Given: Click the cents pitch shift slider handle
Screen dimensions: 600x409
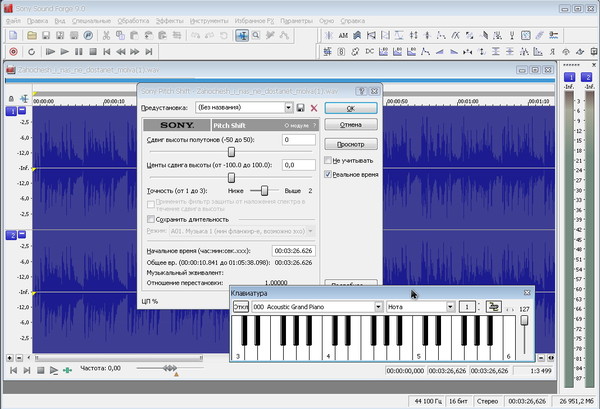Looking at the screenshot, I should [231, 178].
